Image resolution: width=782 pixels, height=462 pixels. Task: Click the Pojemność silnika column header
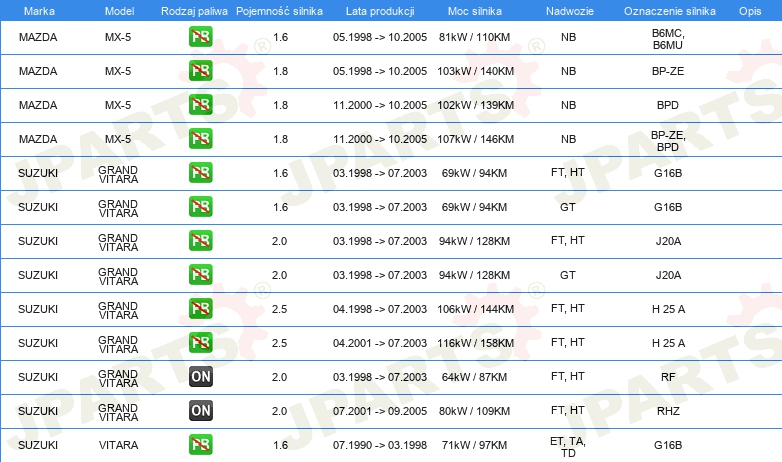(279, 11)
